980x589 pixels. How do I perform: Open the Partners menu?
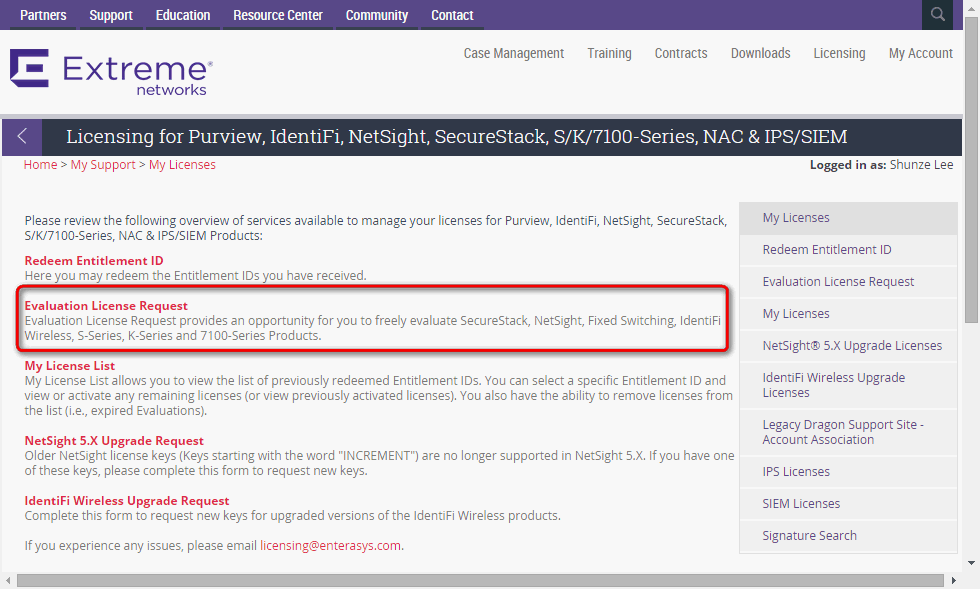(x=43, y=15)
